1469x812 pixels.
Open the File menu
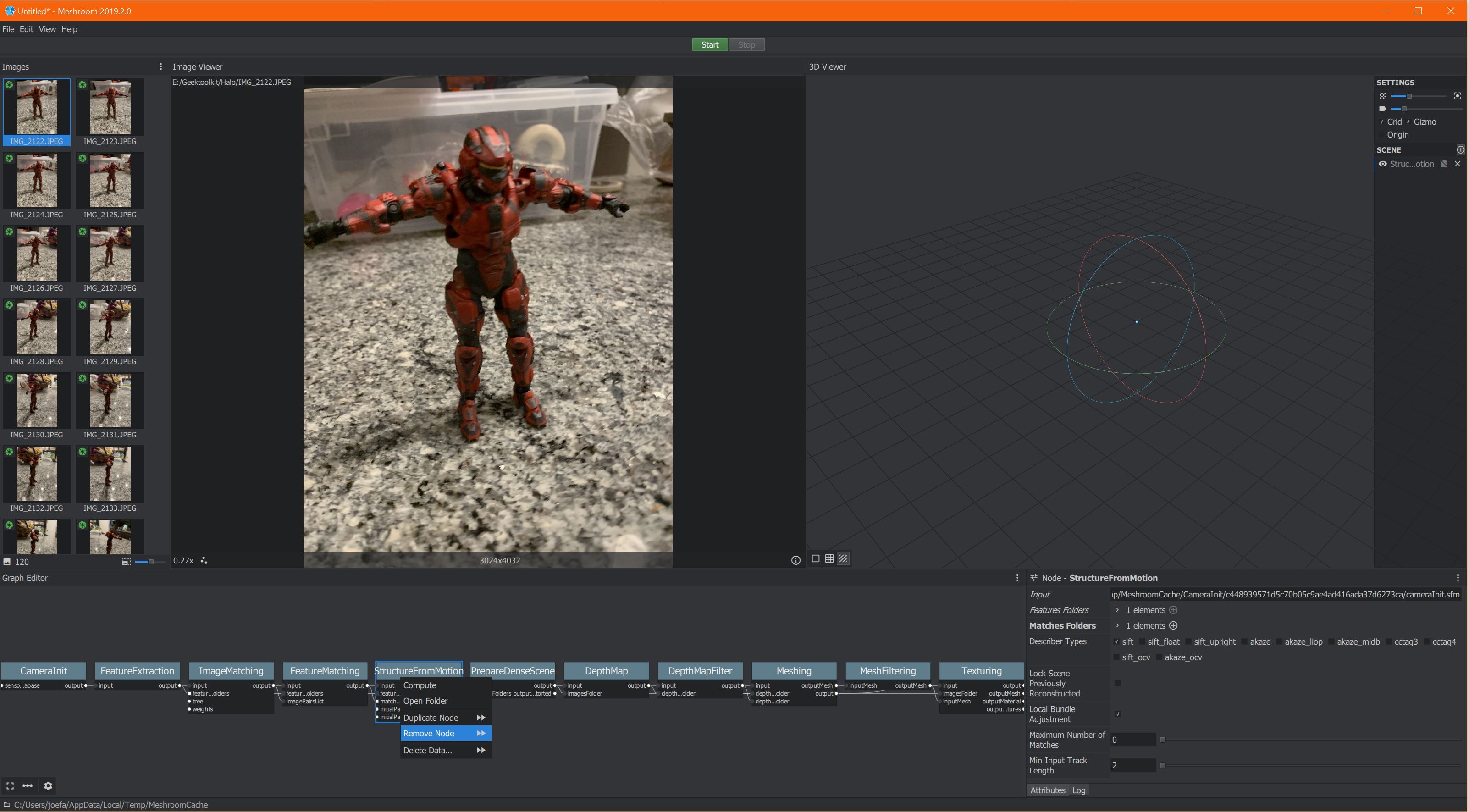8,29
